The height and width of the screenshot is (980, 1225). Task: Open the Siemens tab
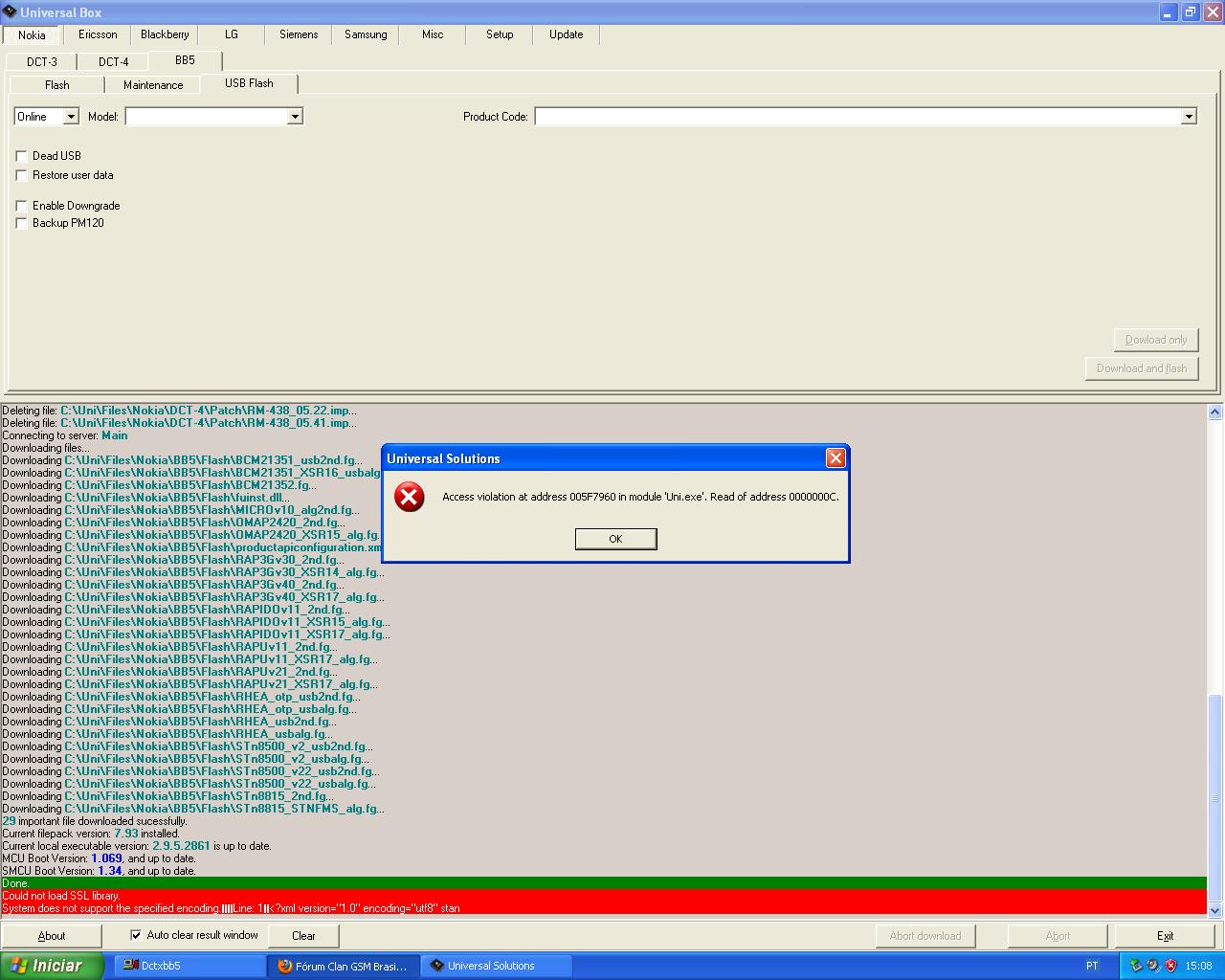click(299, 34)
